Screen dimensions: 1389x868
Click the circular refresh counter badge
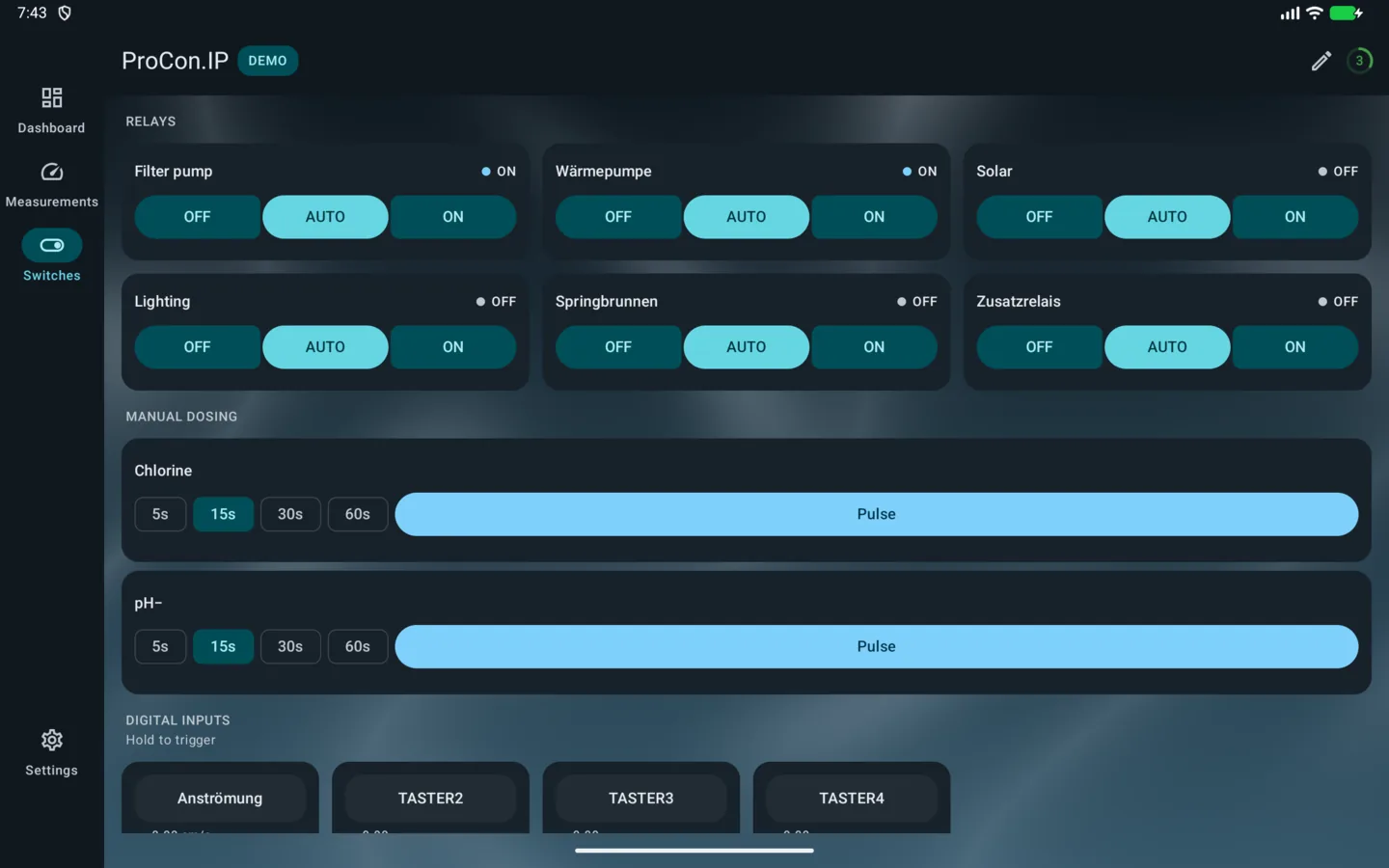[1359, 61]
